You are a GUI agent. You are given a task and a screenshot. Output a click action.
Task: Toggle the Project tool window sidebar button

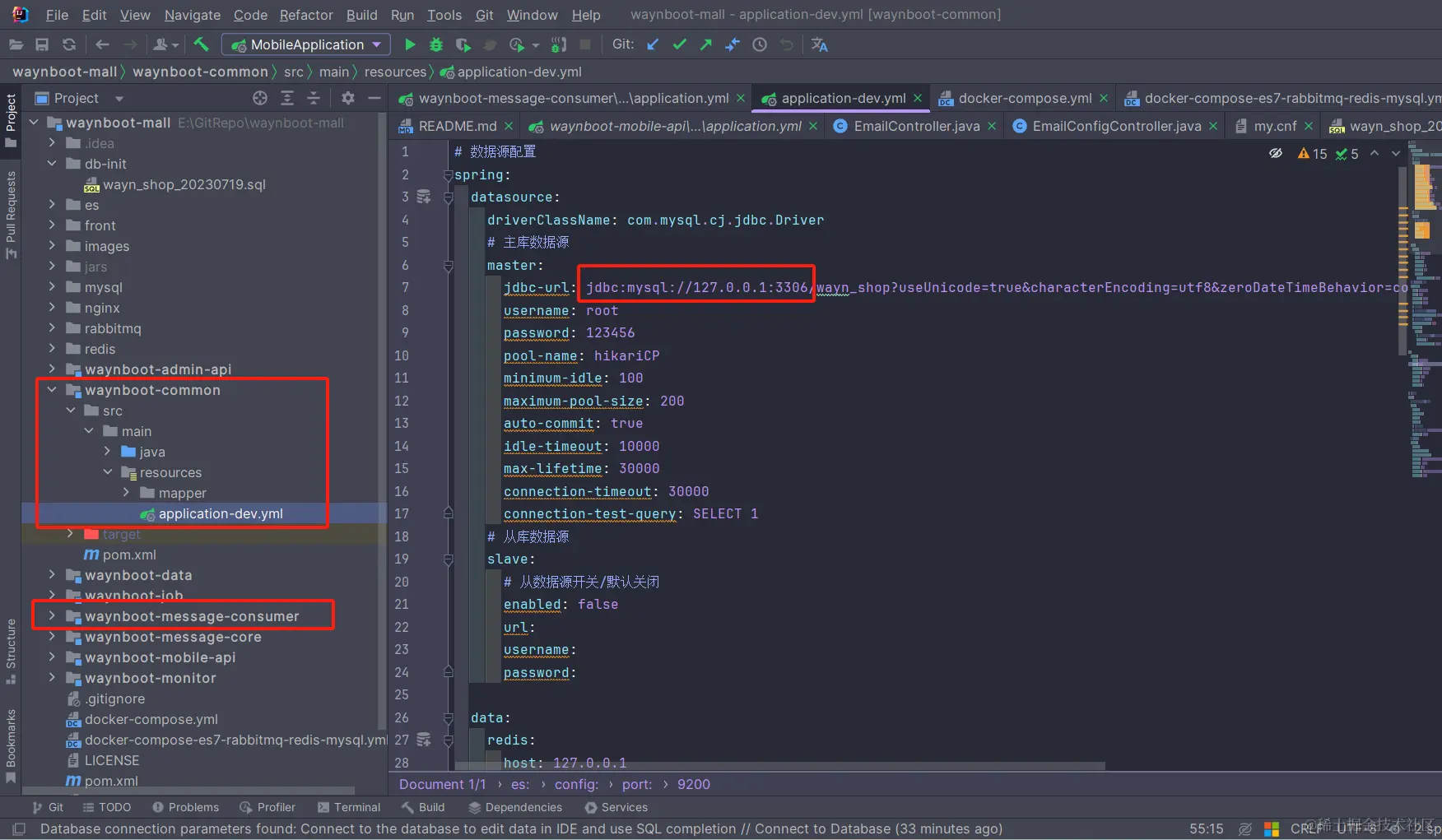point(11,119)
